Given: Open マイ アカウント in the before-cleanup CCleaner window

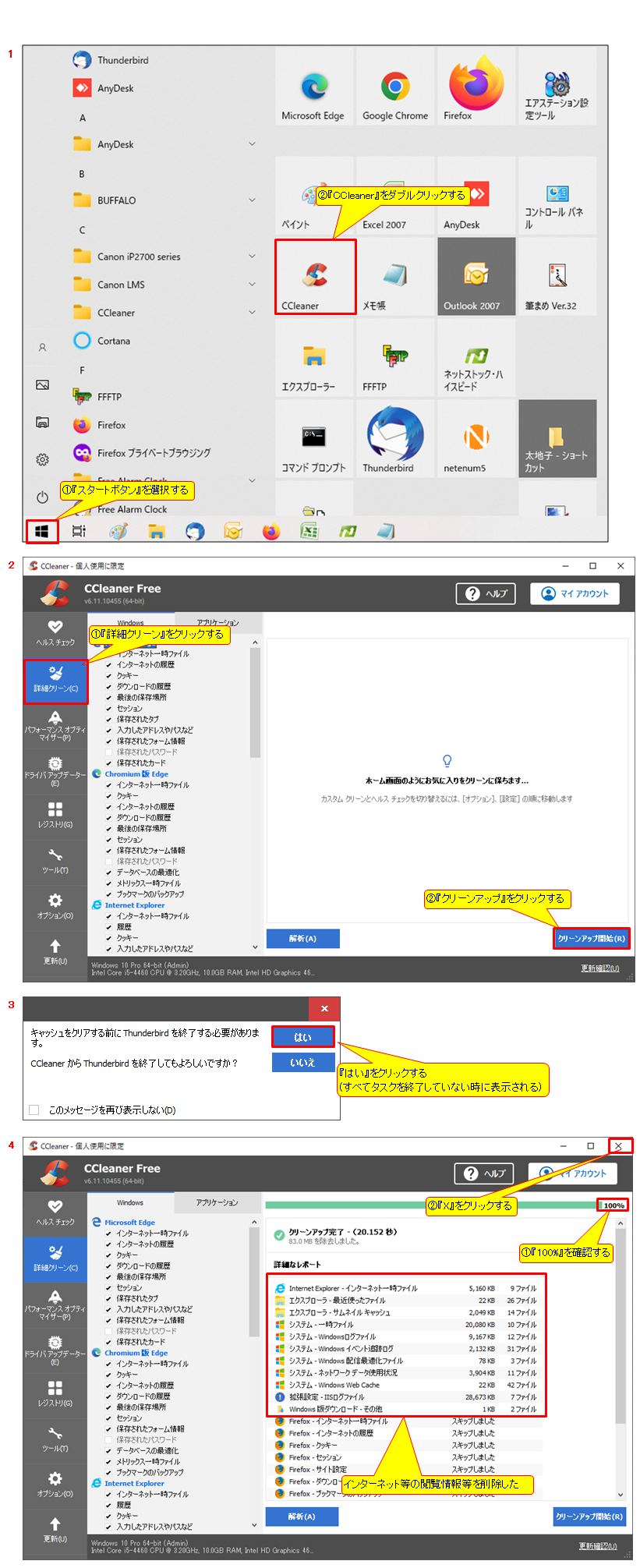Looking at the screenshot, I should tap(575, 594).
